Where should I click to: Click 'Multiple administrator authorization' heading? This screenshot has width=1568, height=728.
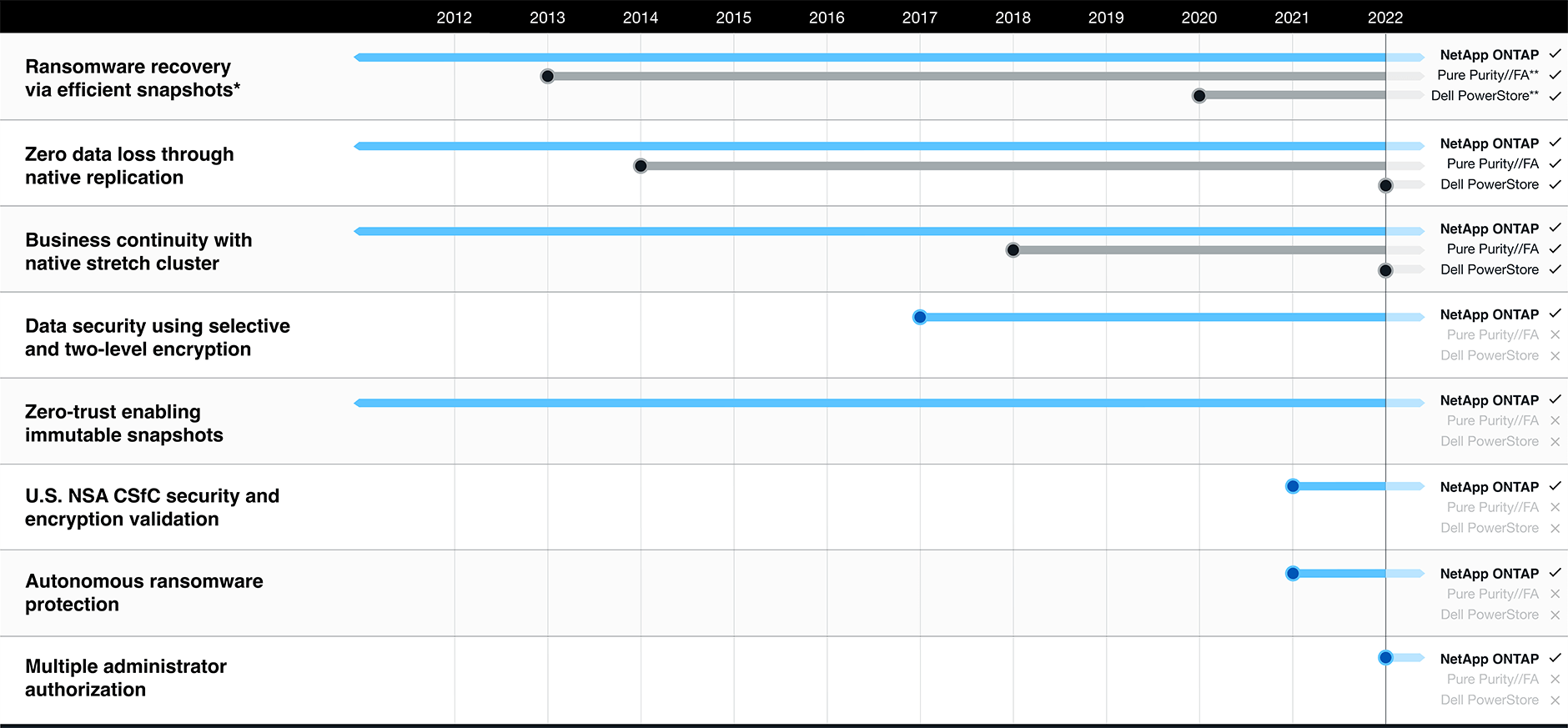(126, 678)
